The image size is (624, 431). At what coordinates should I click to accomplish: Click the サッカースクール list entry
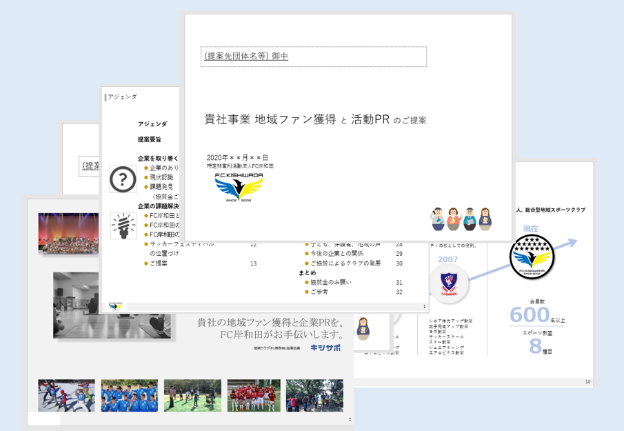[446, 337]
